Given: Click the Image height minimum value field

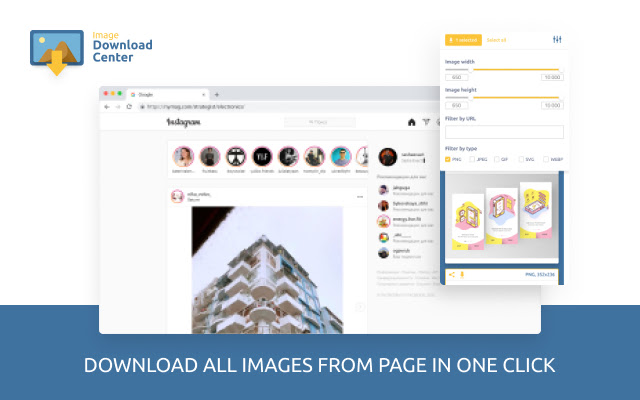Looking at the screenshot, I should (456, 105).
